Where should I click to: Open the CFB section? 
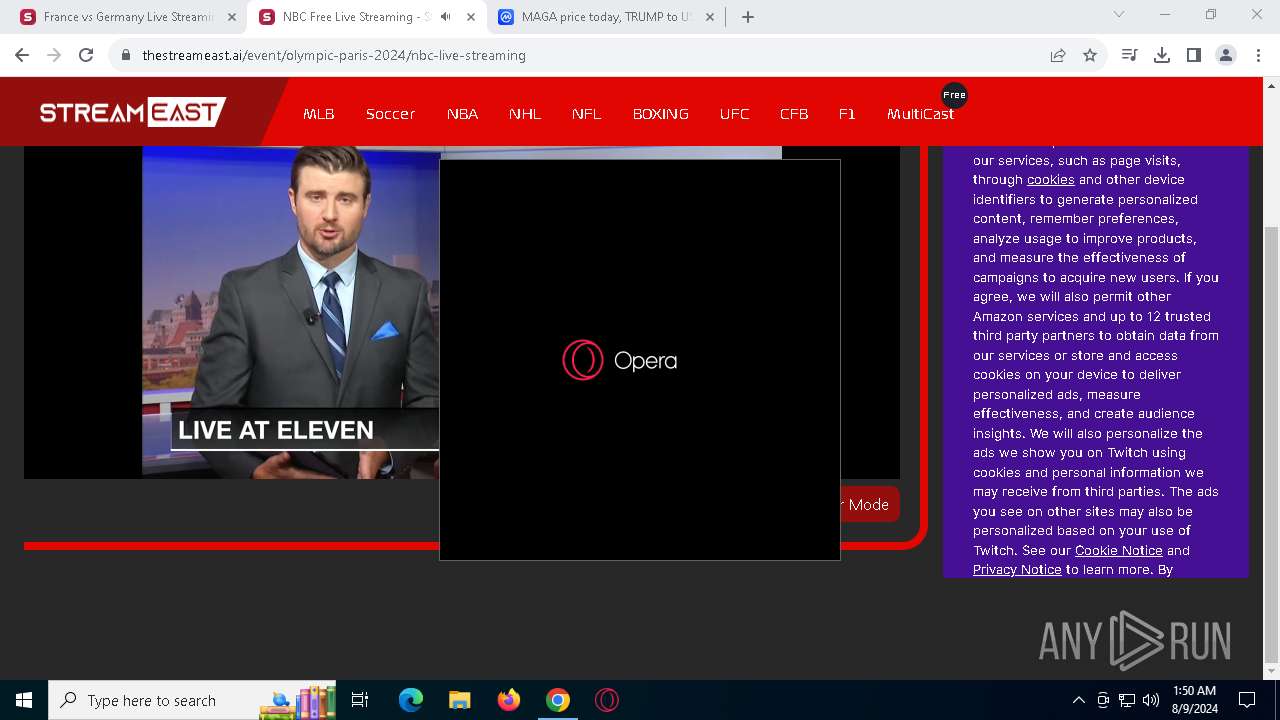(794, 114)
